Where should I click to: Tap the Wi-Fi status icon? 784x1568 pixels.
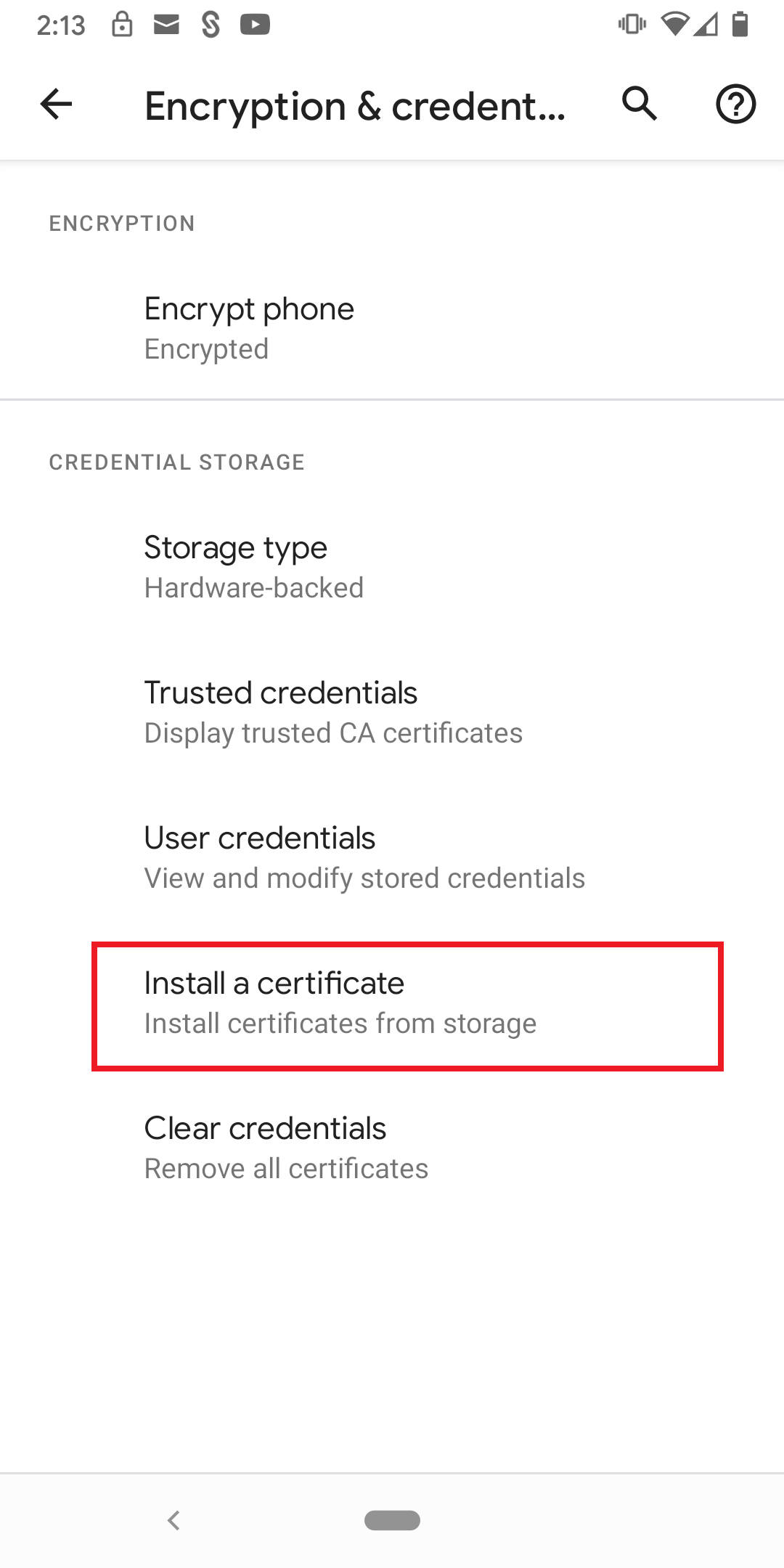tap(674, 25)
